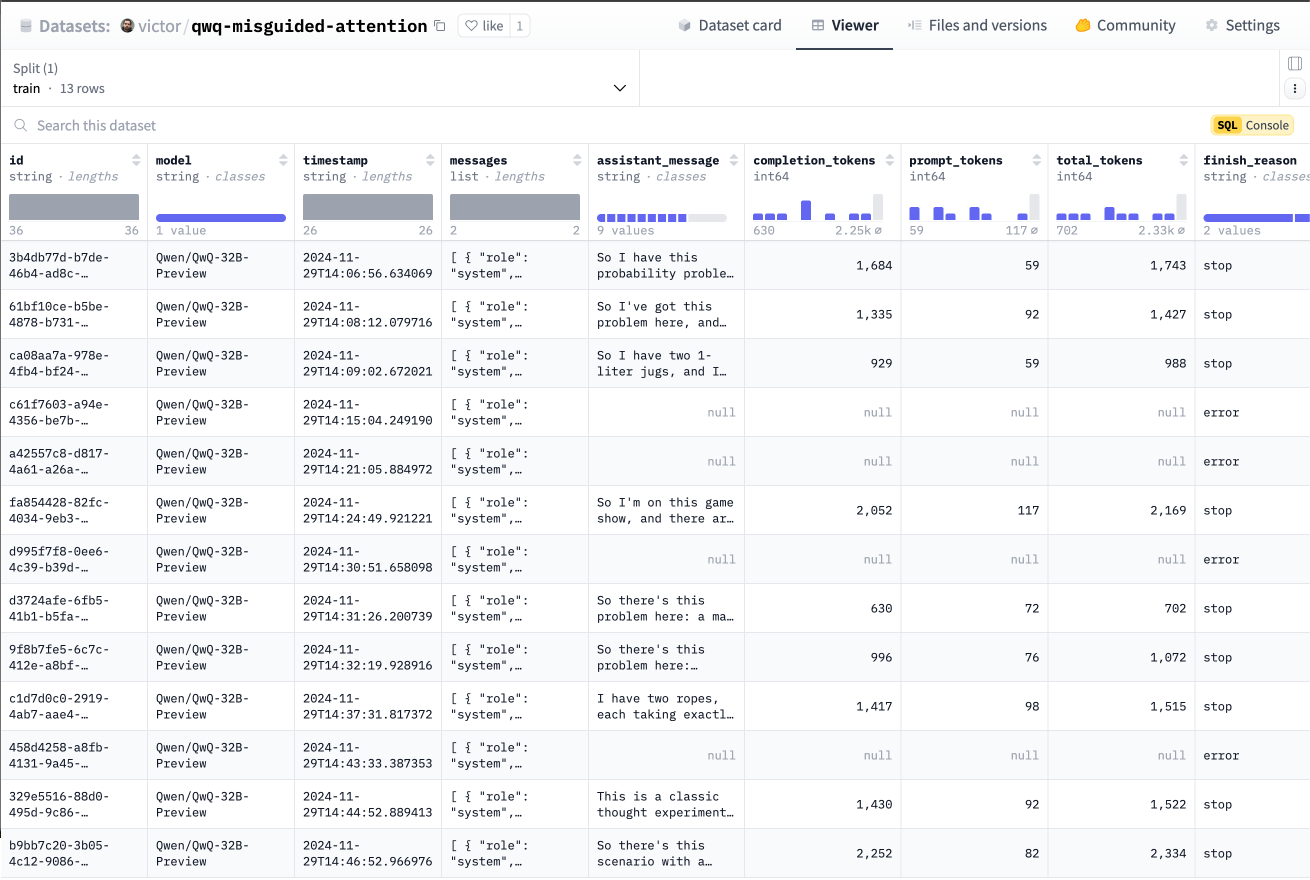The image size is (1310, 880).
Task: Click the total_tokens histogram chart
Action: pos(1120,207)
